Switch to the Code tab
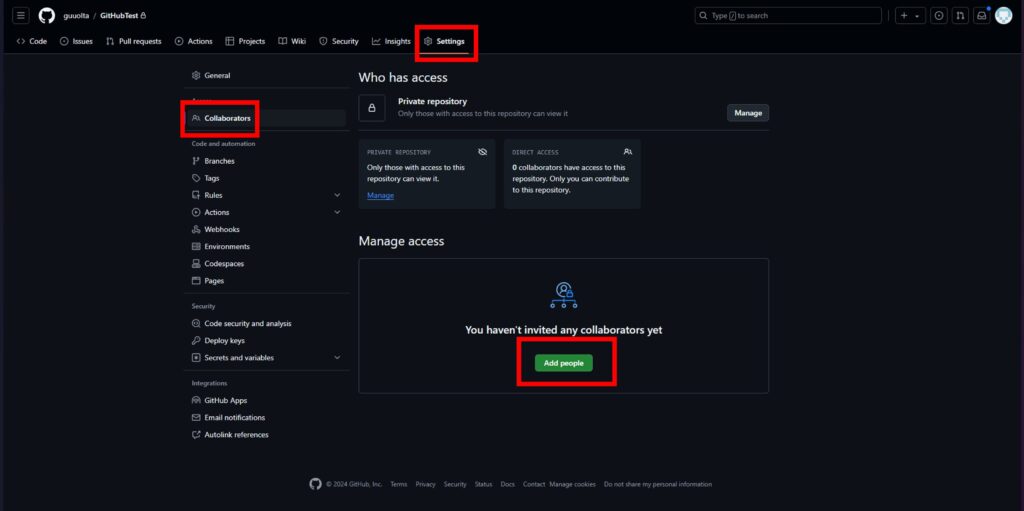 coord(32,41)
